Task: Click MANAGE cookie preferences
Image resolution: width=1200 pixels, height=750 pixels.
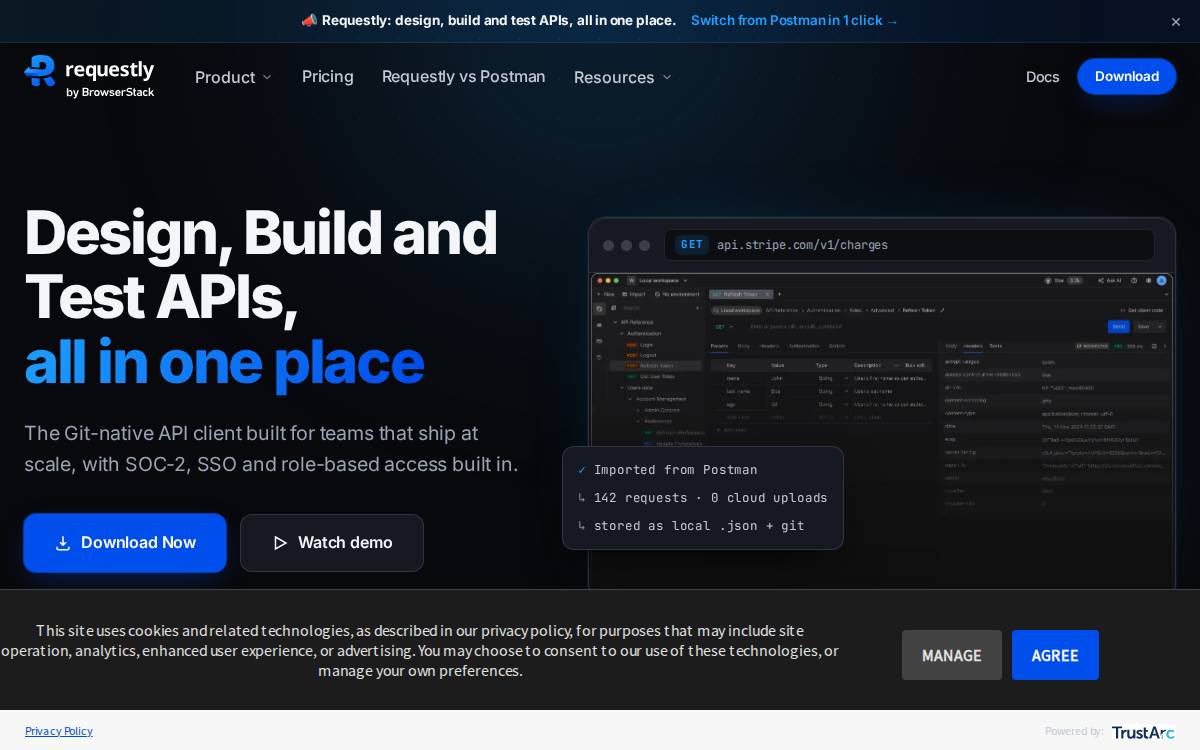Action: (x=952, y=655)
